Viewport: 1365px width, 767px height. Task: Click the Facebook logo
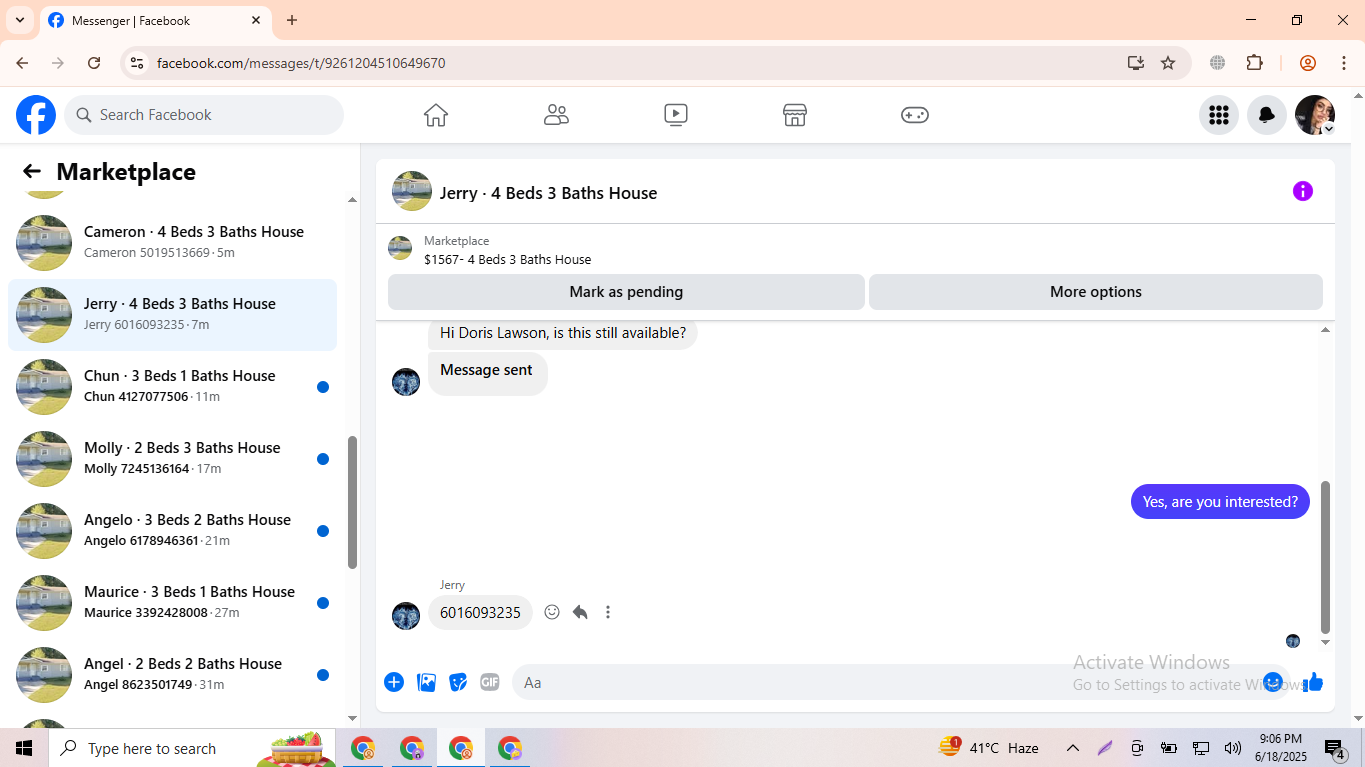(36, 115)
